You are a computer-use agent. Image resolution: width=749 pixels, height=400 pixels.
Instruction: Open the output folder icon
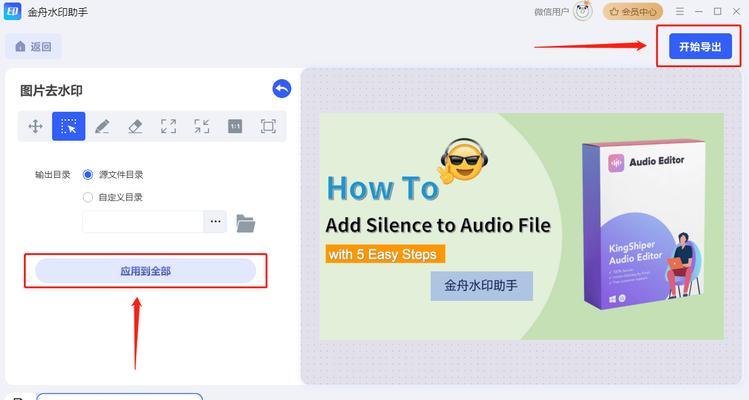(246, 223)
